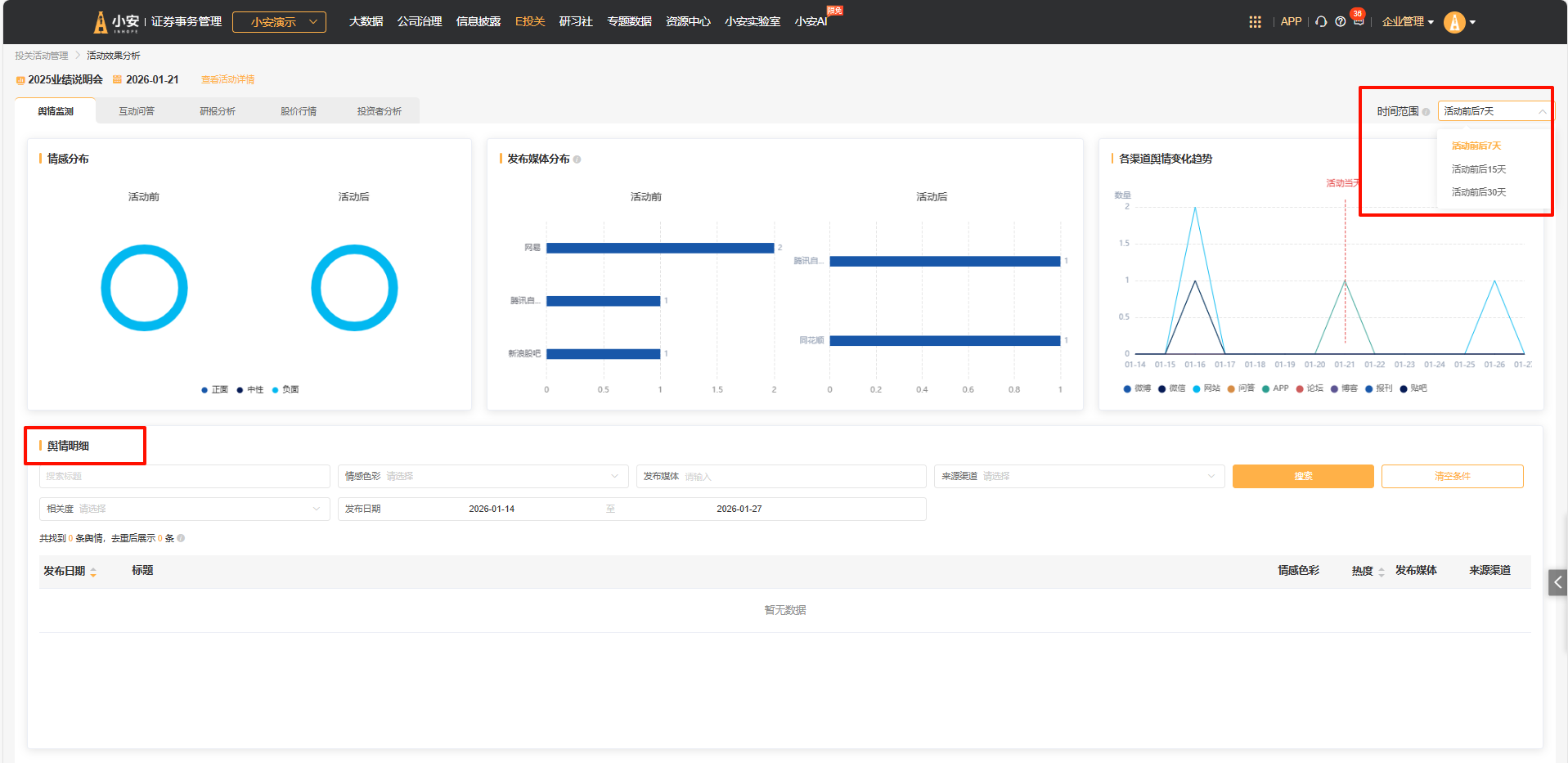
Task: Click the info icon after 去重后展示 count
Action: coord(181,538)
